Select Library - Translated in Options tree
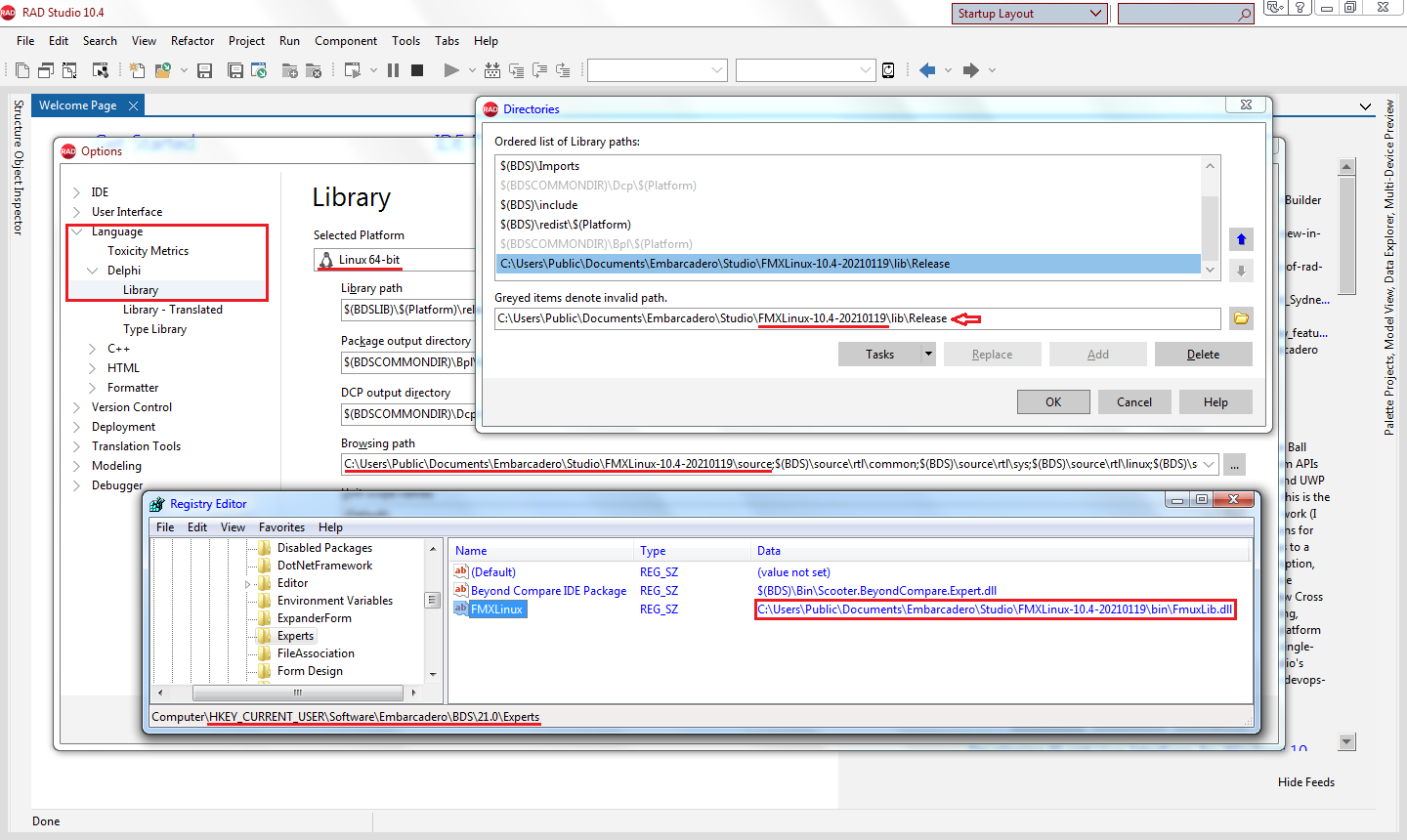This screenshot has height=840, width=1407. (173, 310)
